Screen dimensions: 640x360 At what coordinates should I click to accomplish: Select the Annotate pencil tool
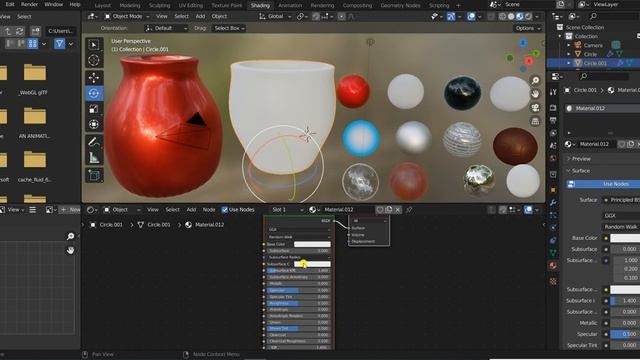[93, 142]
